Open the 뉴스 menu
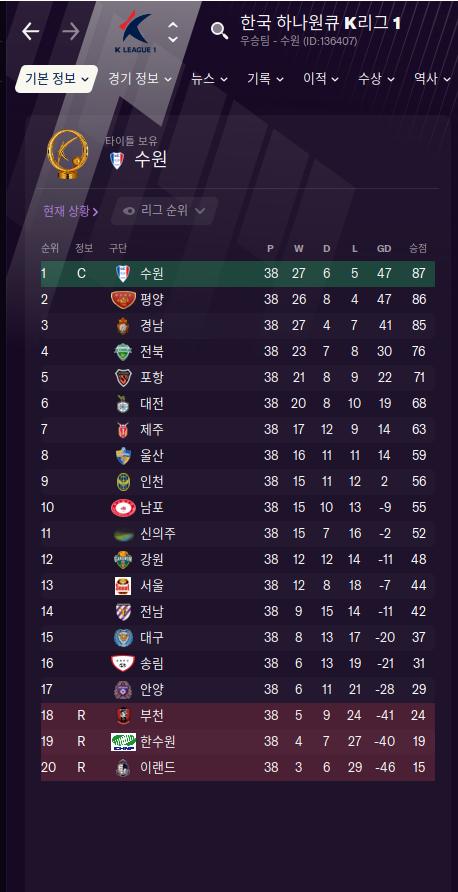The height and width of the screenshot is (892, 458). (209, 79)
